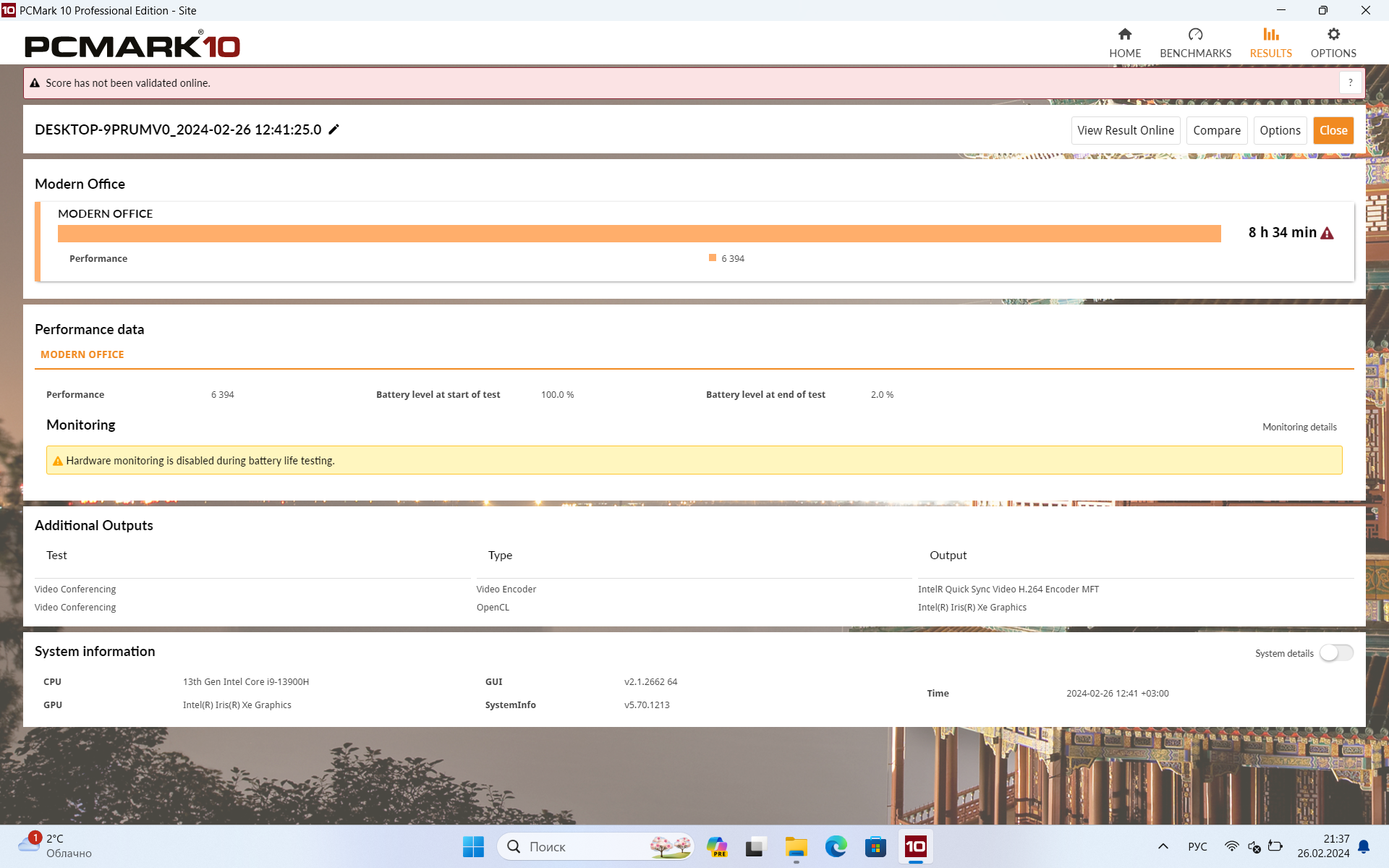Click View Result Online button
The image size is (1389, 868).
(x=1125, y=130)
